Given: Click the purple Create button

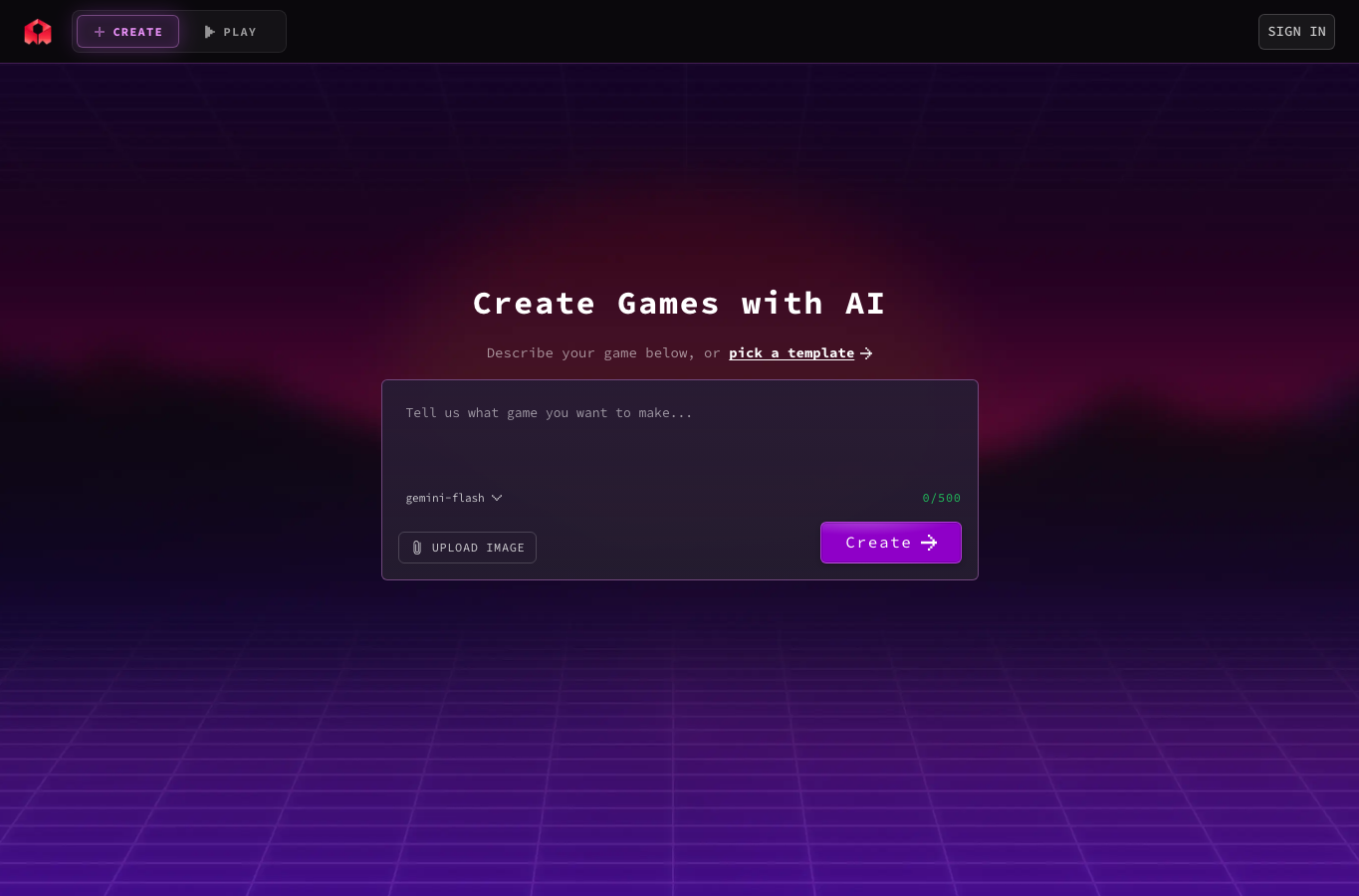Looking at the screenshot, I should click(x=891, y=543).
